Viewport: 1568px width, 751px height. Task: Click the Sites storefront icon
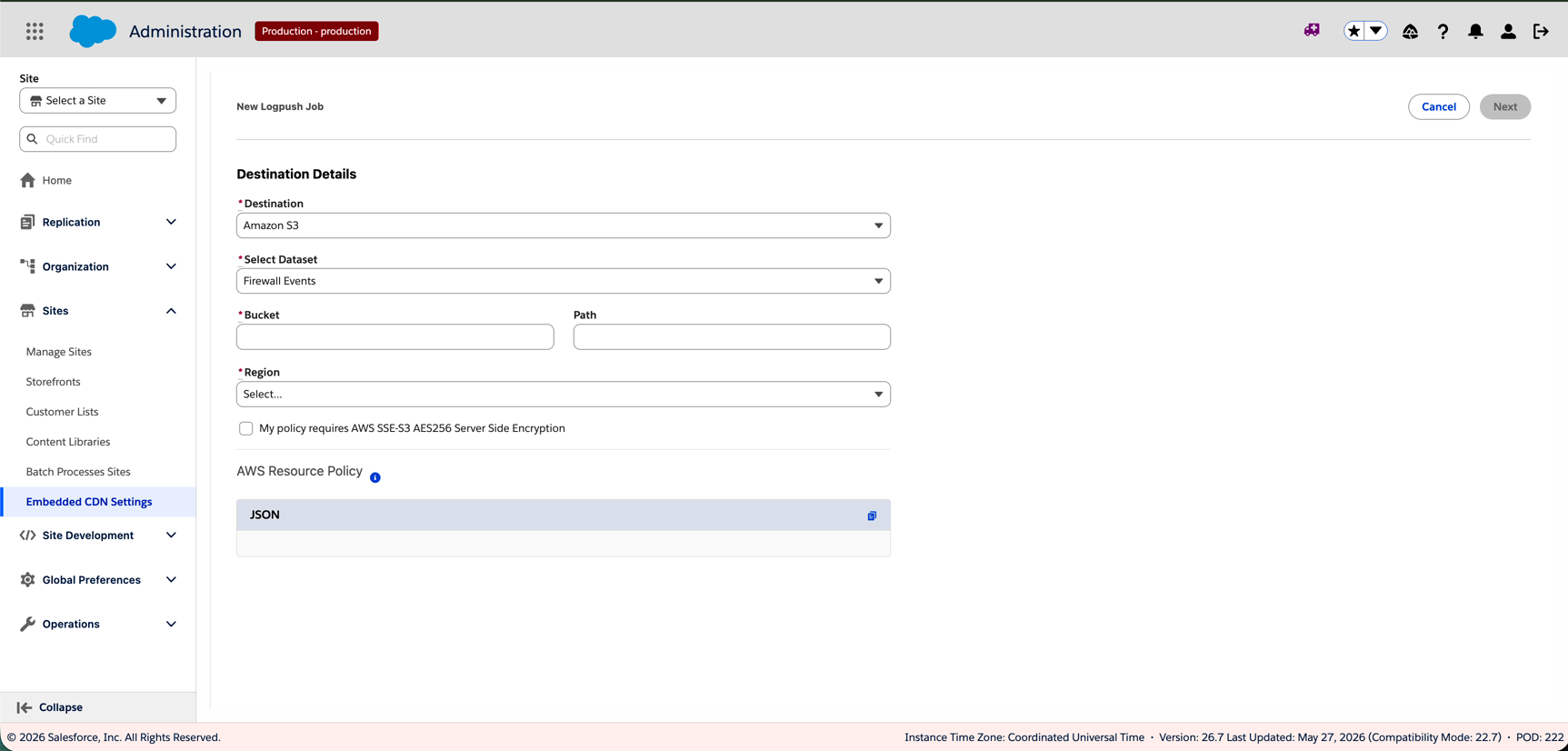(28, 311)
